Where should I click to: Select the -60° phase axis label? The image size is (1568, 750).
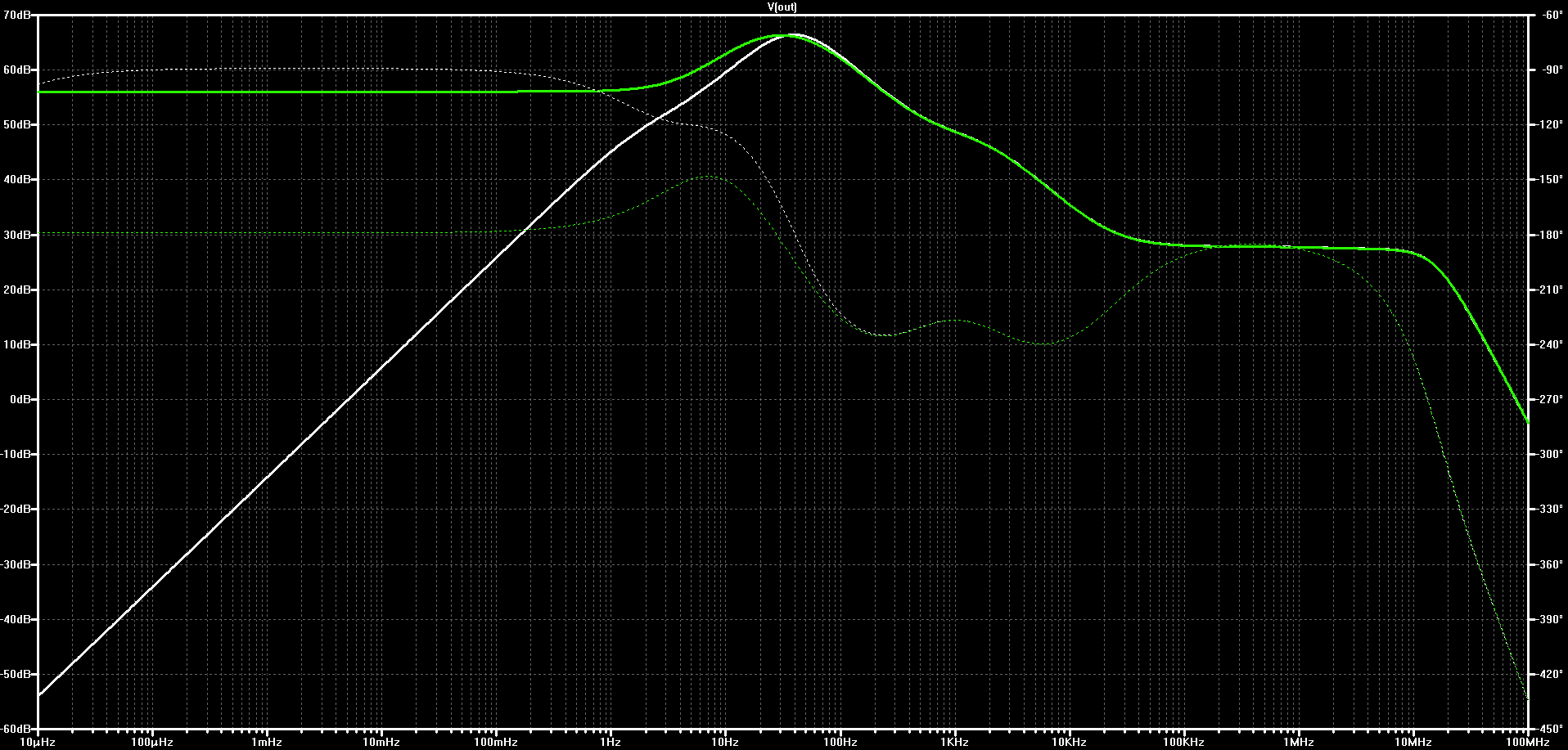1548,15
